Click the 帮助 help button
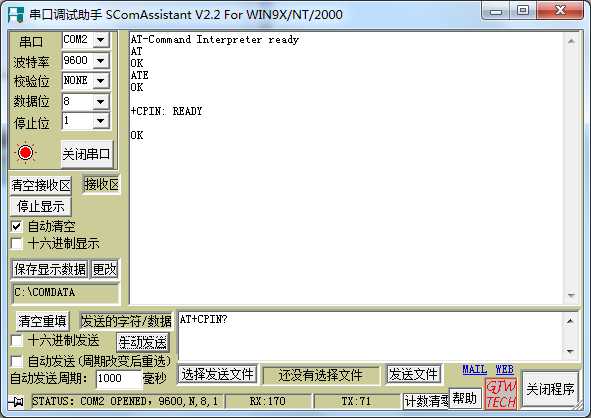 465,398
